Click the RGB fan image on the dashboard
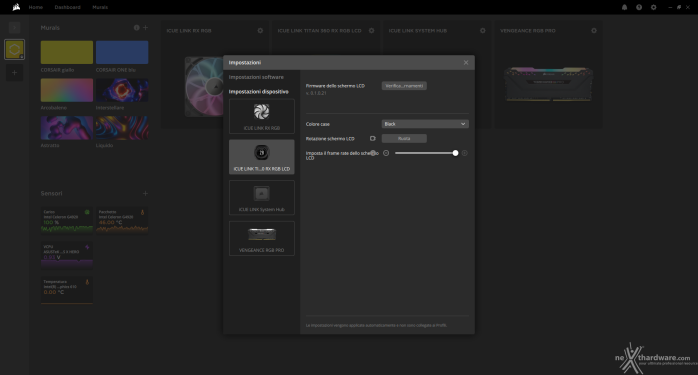The height and width of the screenshot is (375, 698). [x=204, y=87]
